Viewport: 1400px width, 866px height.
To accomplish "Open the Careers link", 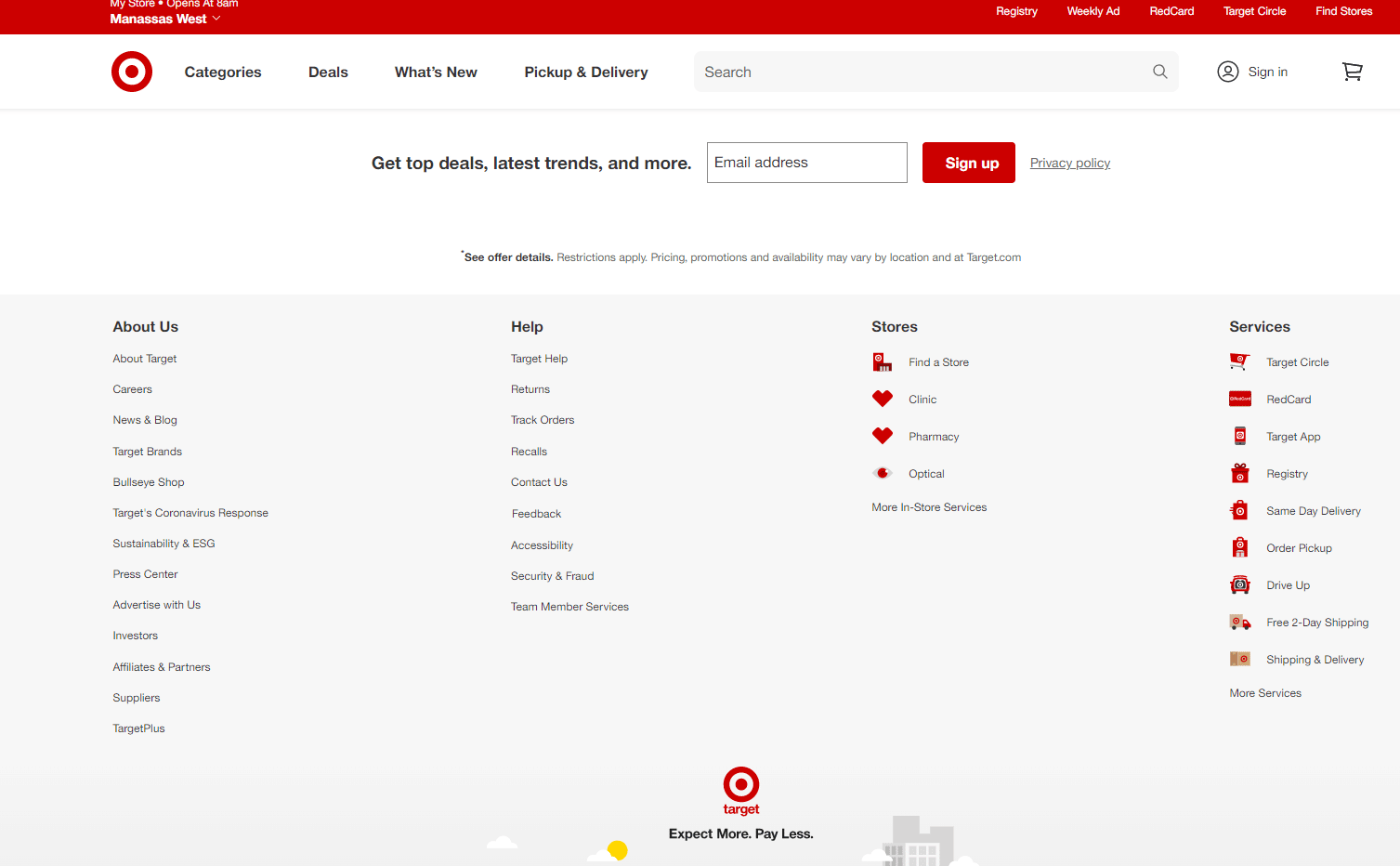I will pyautogui.click(x=133, y=389).
